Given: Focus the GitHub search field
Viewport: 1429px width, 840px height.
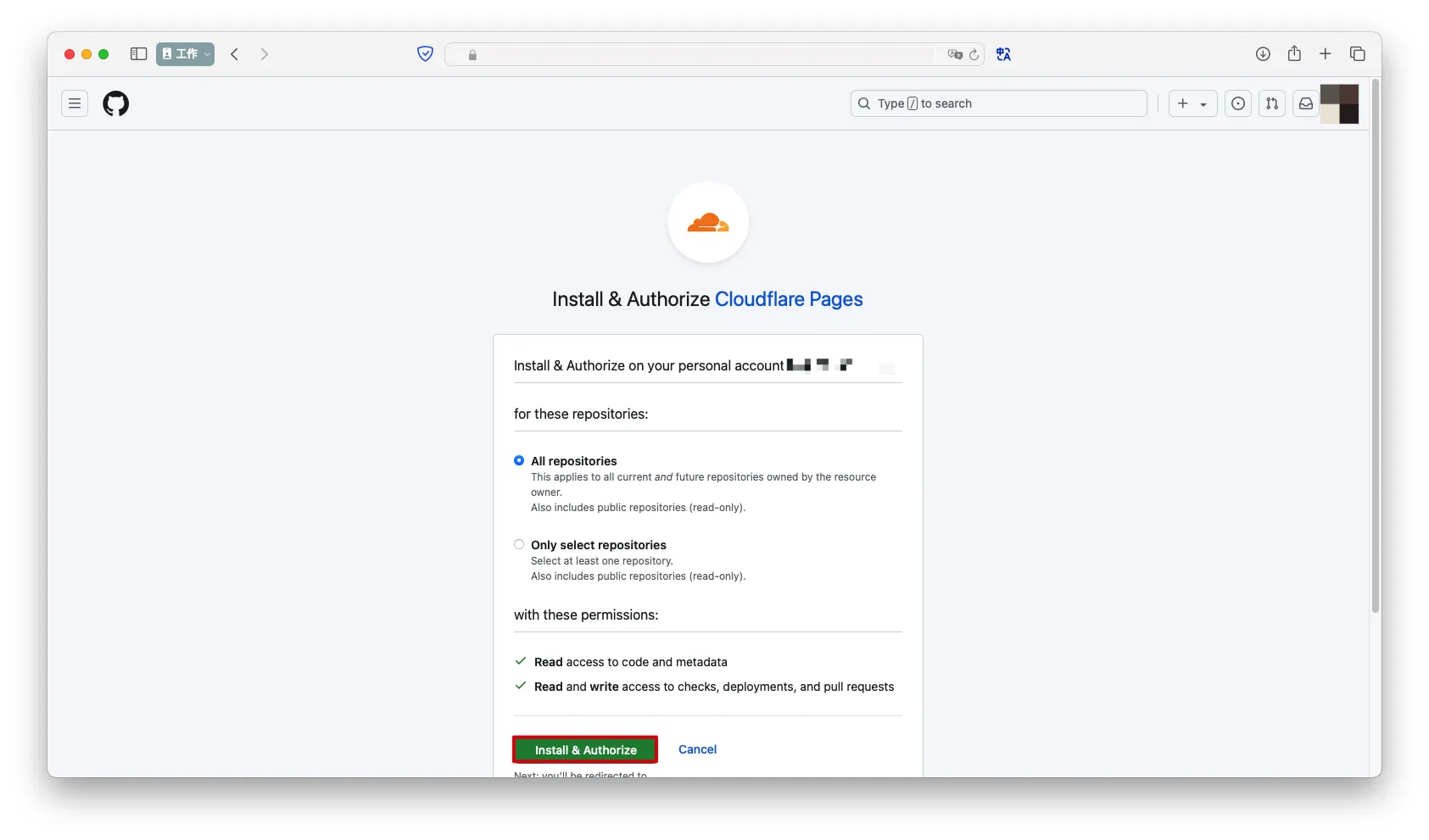Looking at the screenshot, I should [x=999, y=103].
